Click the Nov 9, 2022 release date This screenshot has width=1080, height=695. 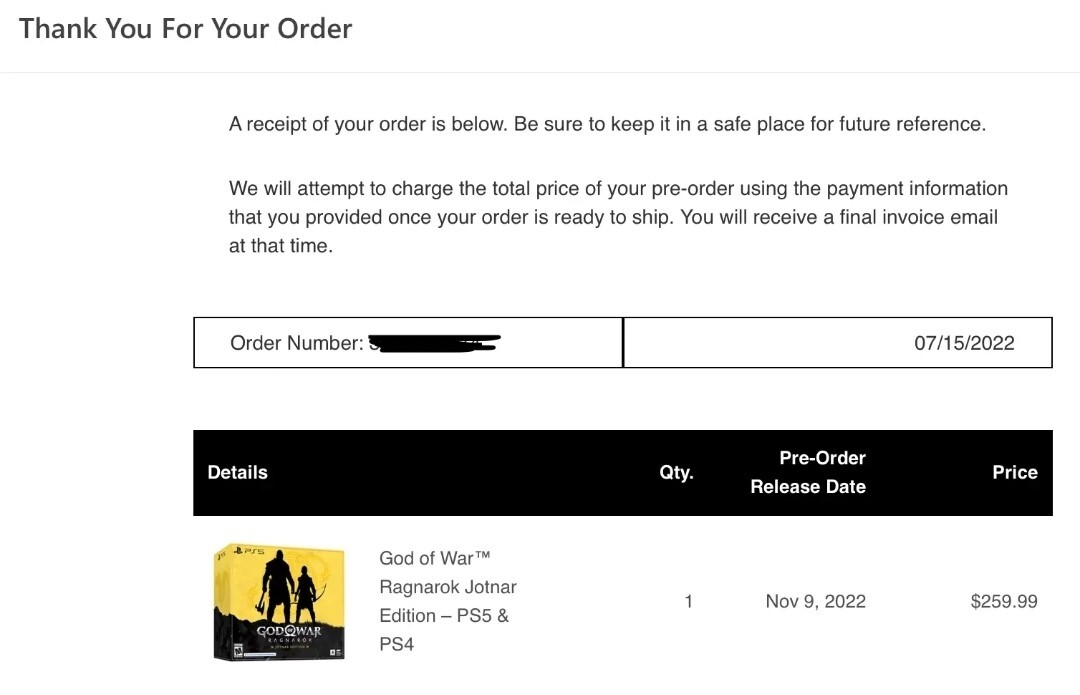pyautogui.click(x=816, y=601)
